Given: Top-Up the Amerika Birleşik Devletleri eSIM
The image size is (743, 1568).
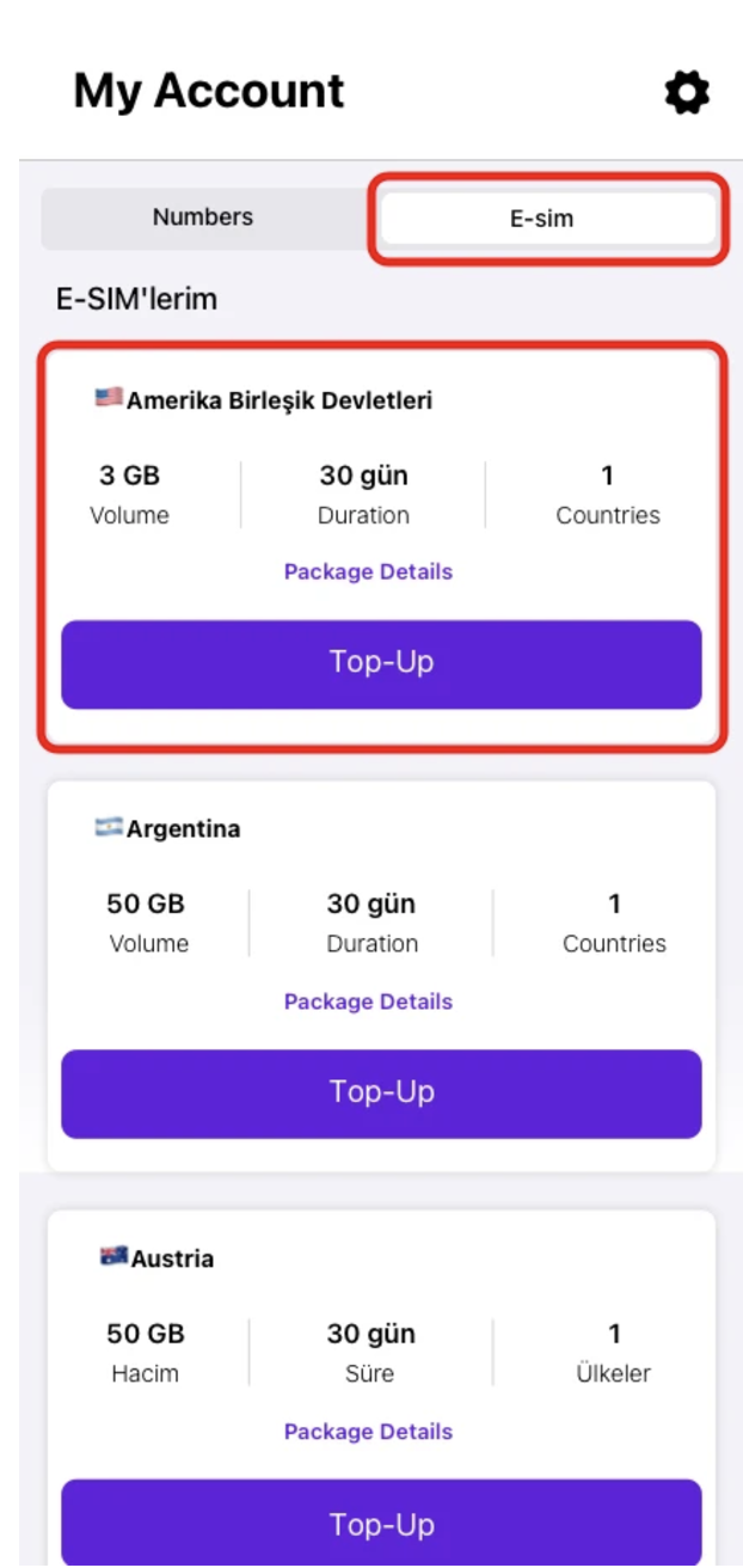Looking at the screenshot, I should point(381,664).
